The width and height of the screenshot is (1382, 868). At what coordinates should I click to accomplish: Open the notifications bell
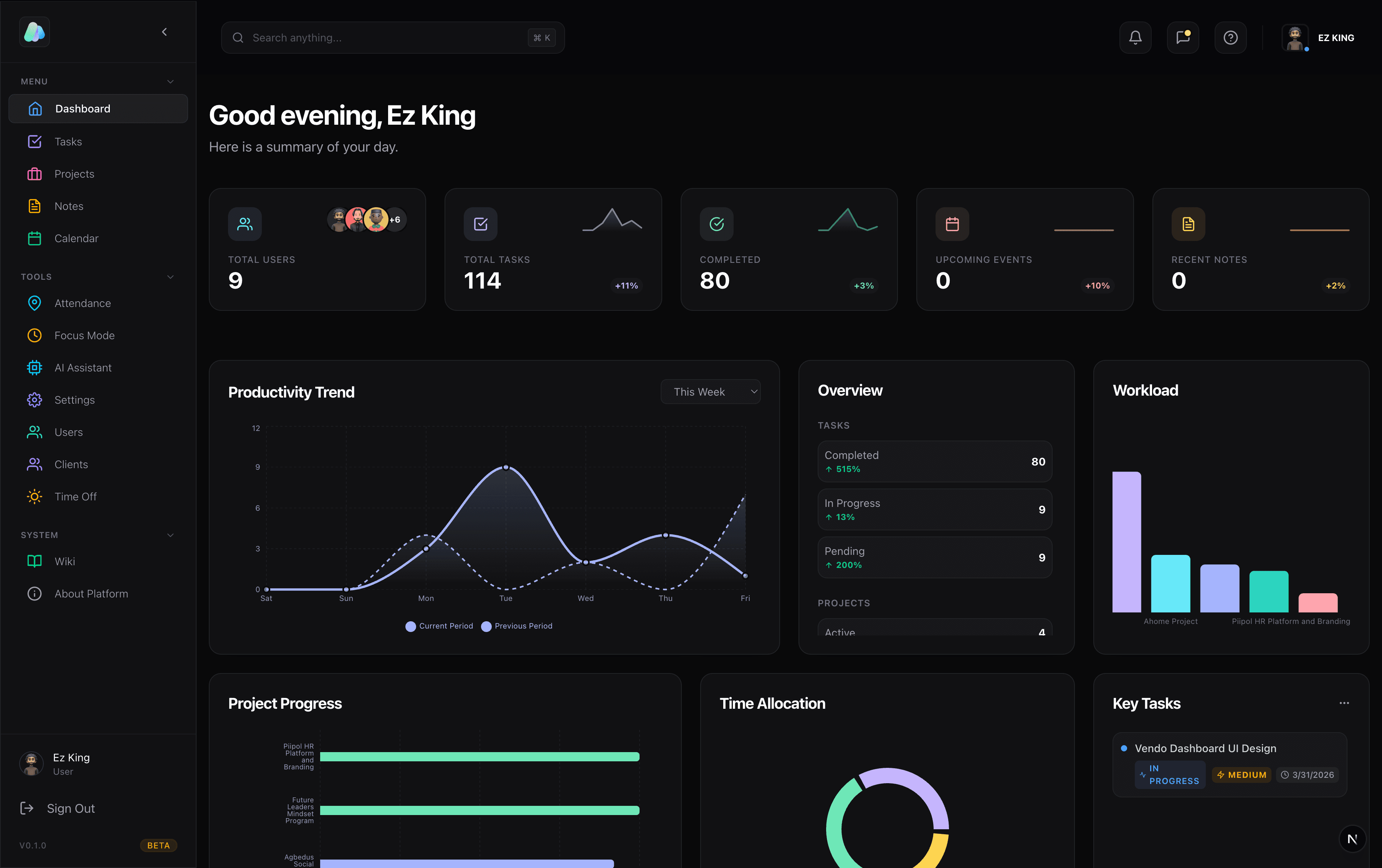1135,38
